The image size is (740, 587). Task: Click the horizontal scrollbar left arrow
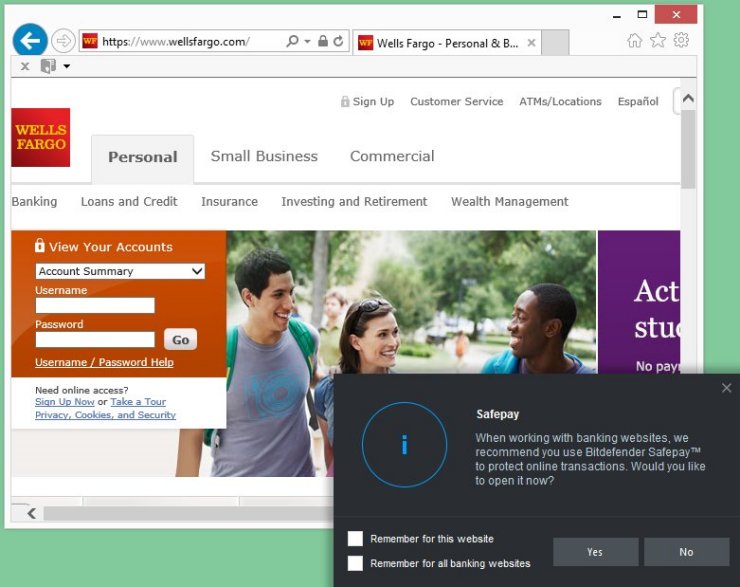pyautogui.click(x=32, y=513)
